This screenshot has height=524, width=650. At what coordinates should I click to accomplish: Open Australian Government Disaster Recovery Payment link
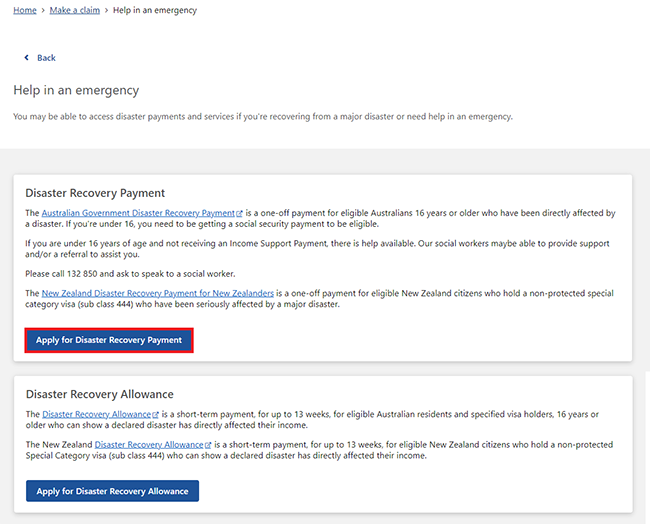[x=137, y=213]
